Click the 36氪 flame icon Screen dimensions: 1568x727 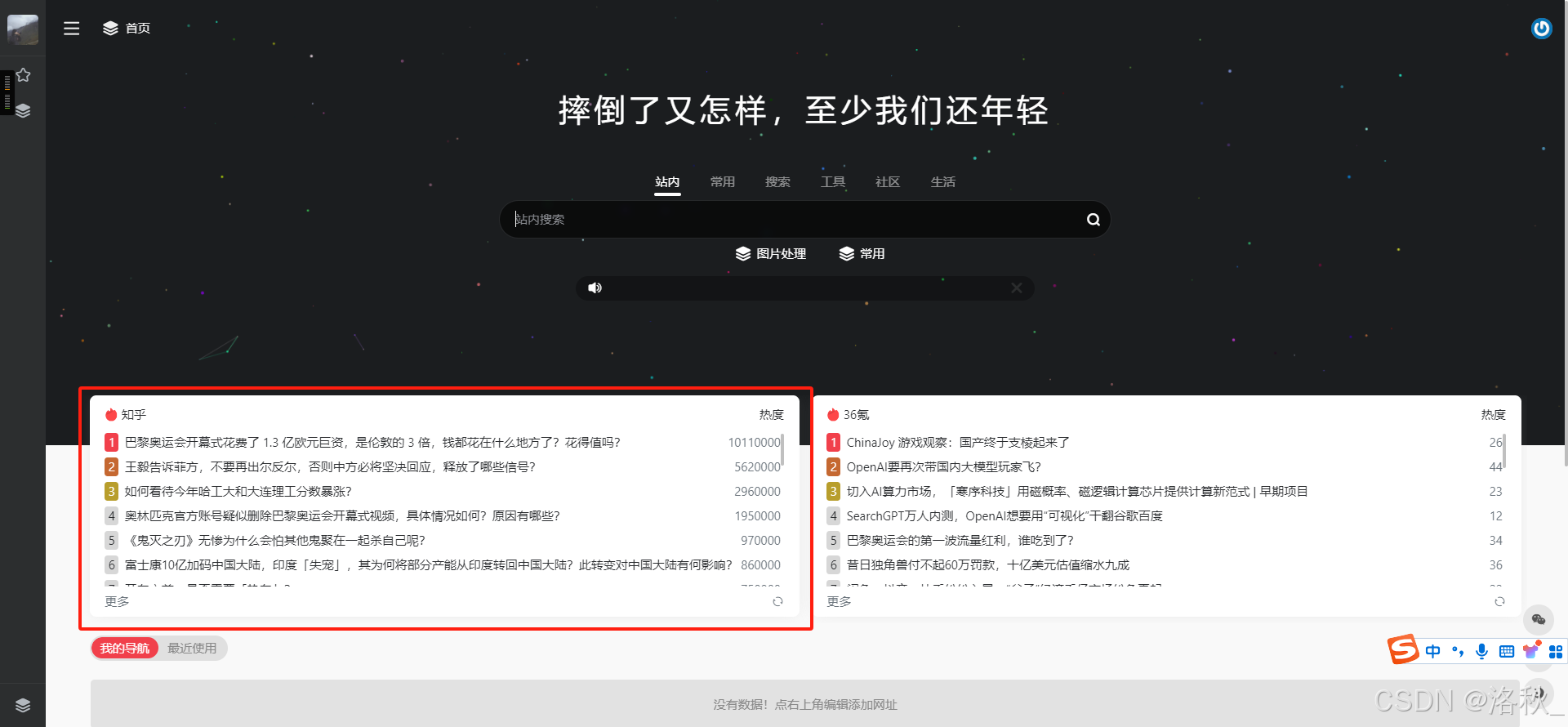pos(833,414)
